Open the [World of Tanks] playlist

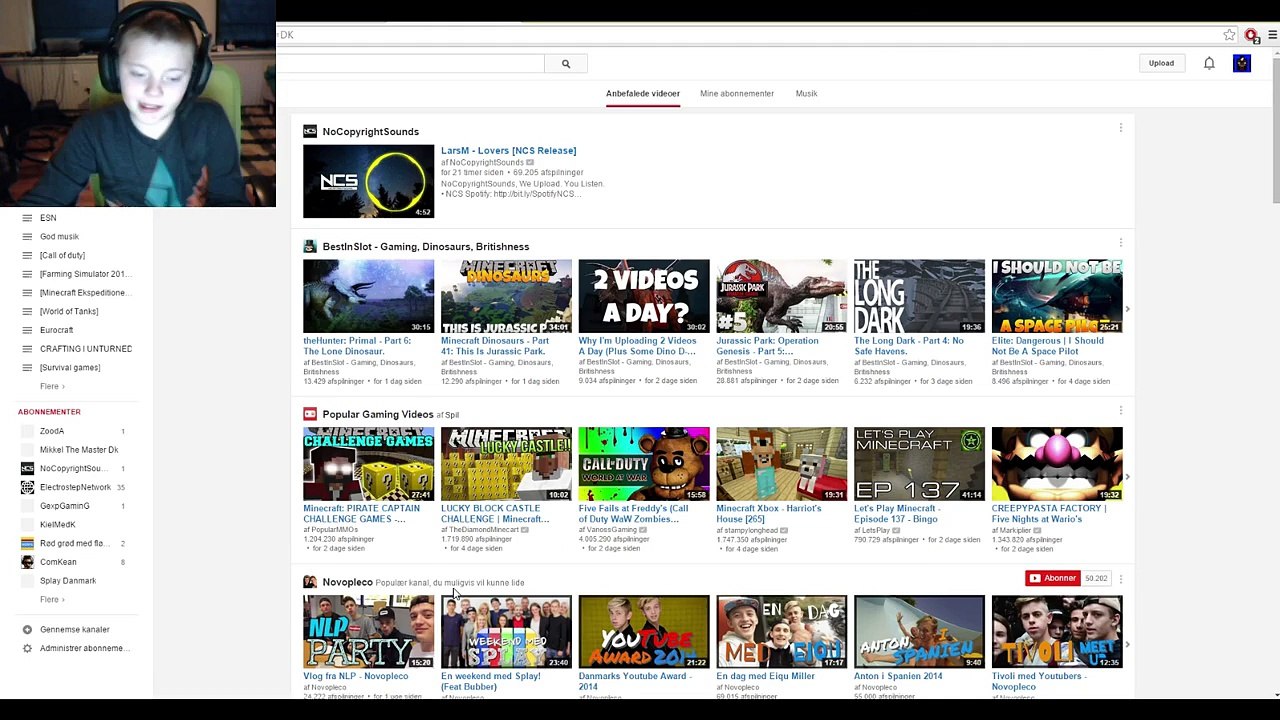coord(69,312)
